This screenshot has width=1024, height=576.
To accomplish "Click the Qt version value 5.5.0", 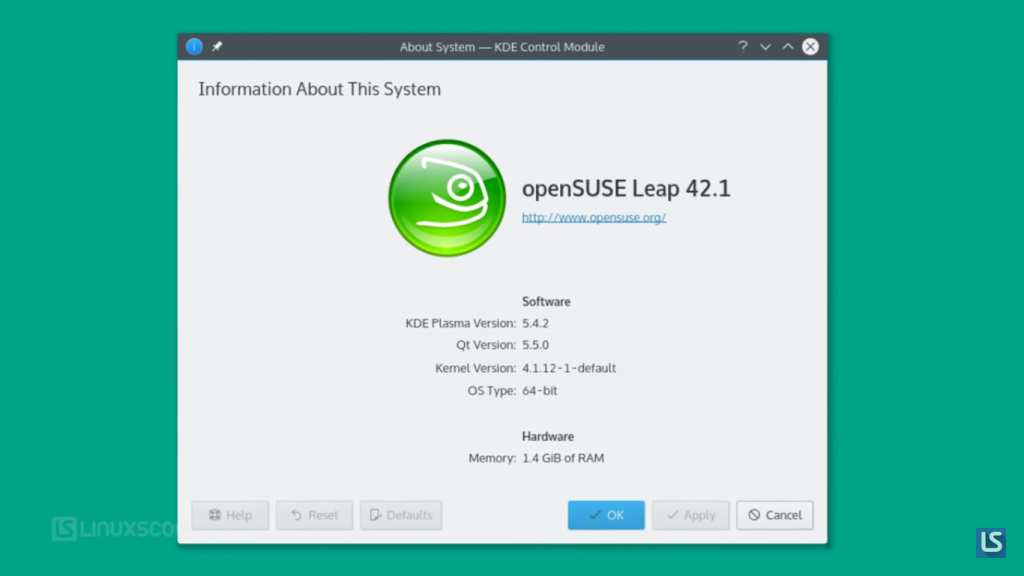I will pos(536,345).
